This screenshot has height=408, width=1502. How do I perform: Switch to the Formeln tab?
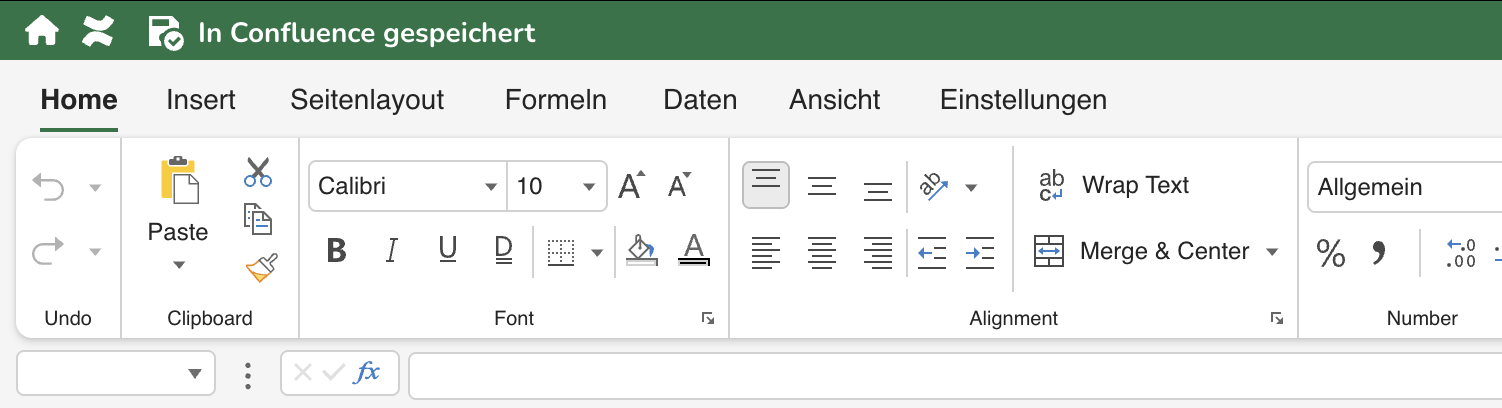[x=555, y=100]
